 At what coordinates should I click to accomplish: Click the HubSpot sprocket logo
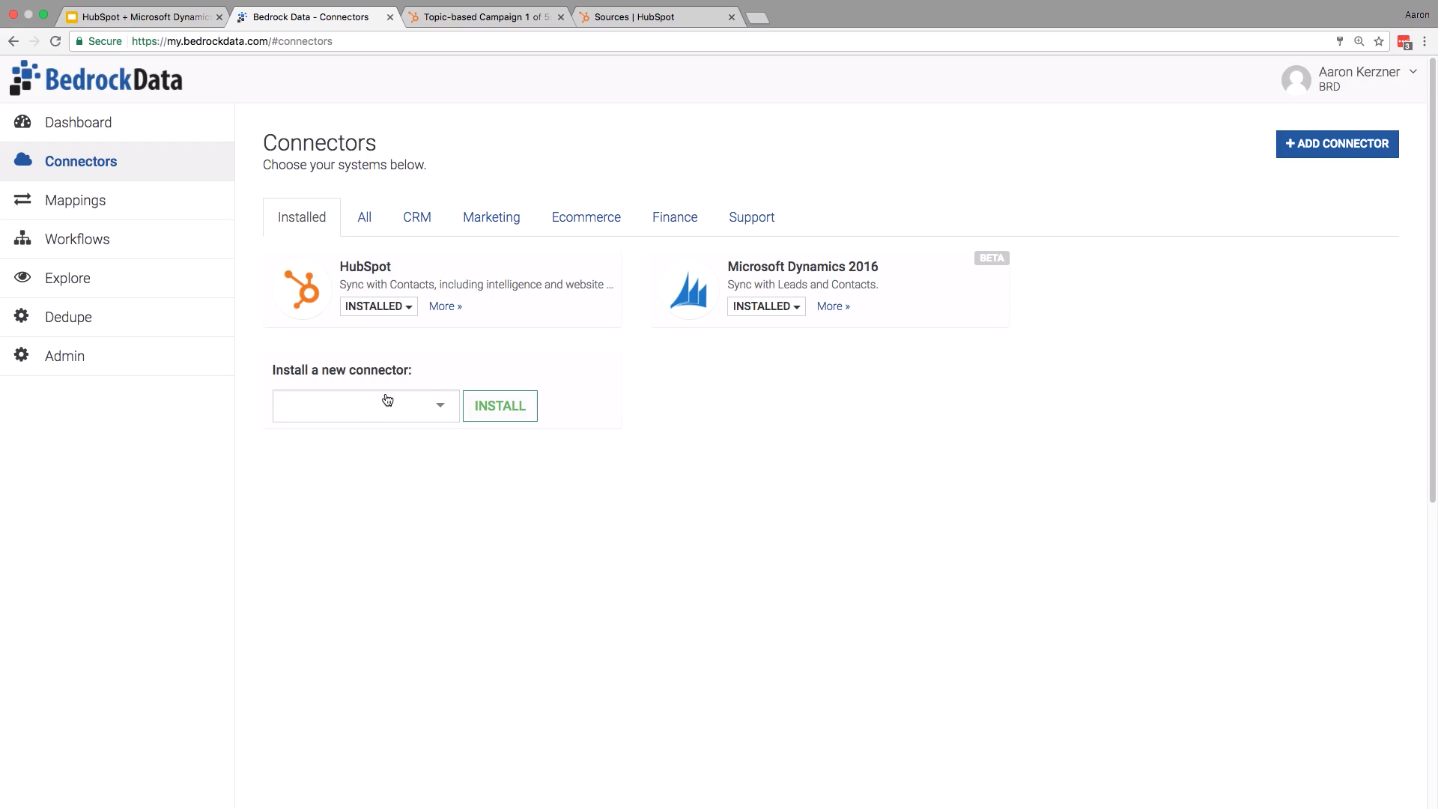301,290
